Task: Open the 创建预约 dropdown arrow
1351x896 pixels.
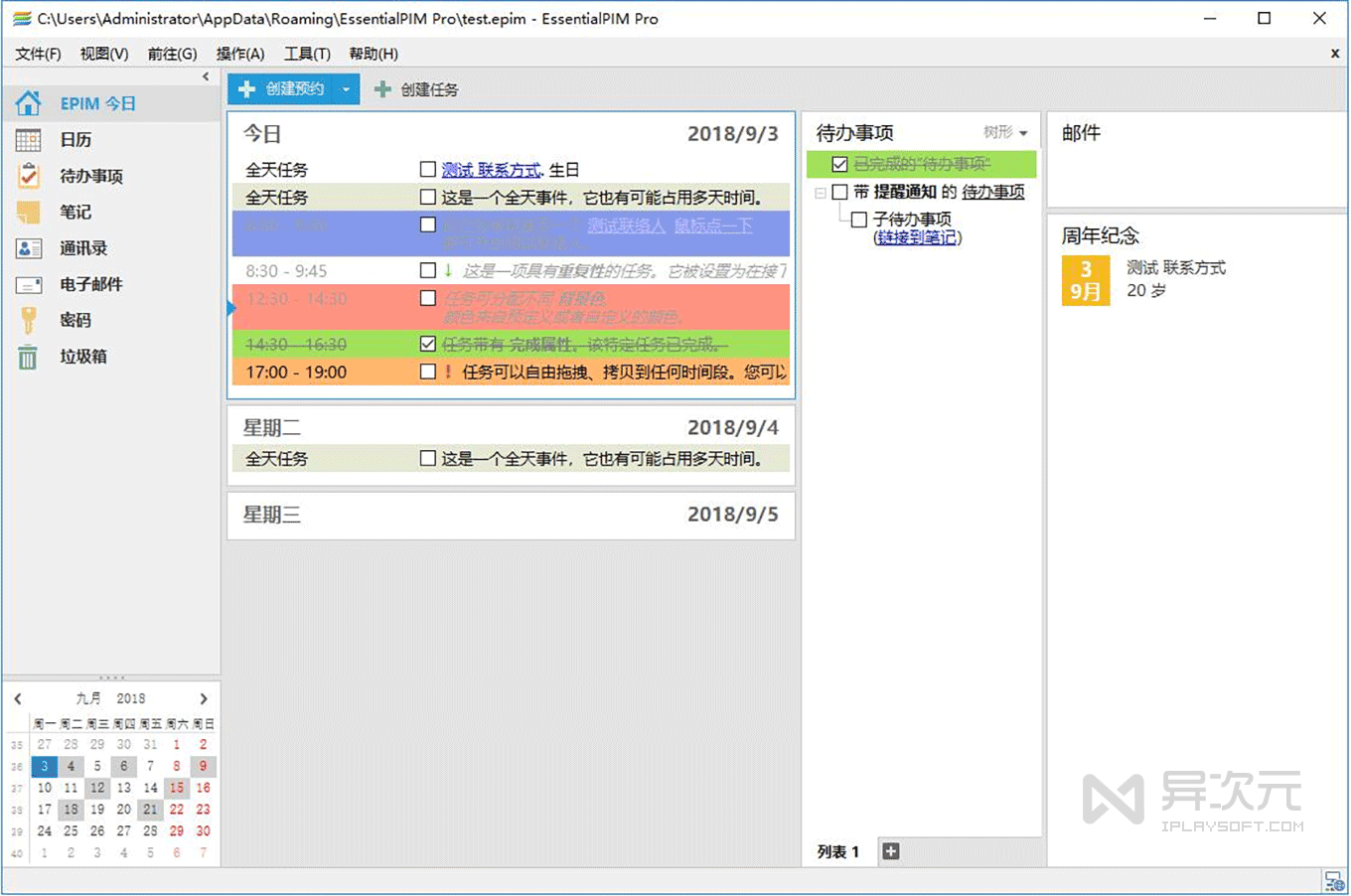Action: coord(346,89)
